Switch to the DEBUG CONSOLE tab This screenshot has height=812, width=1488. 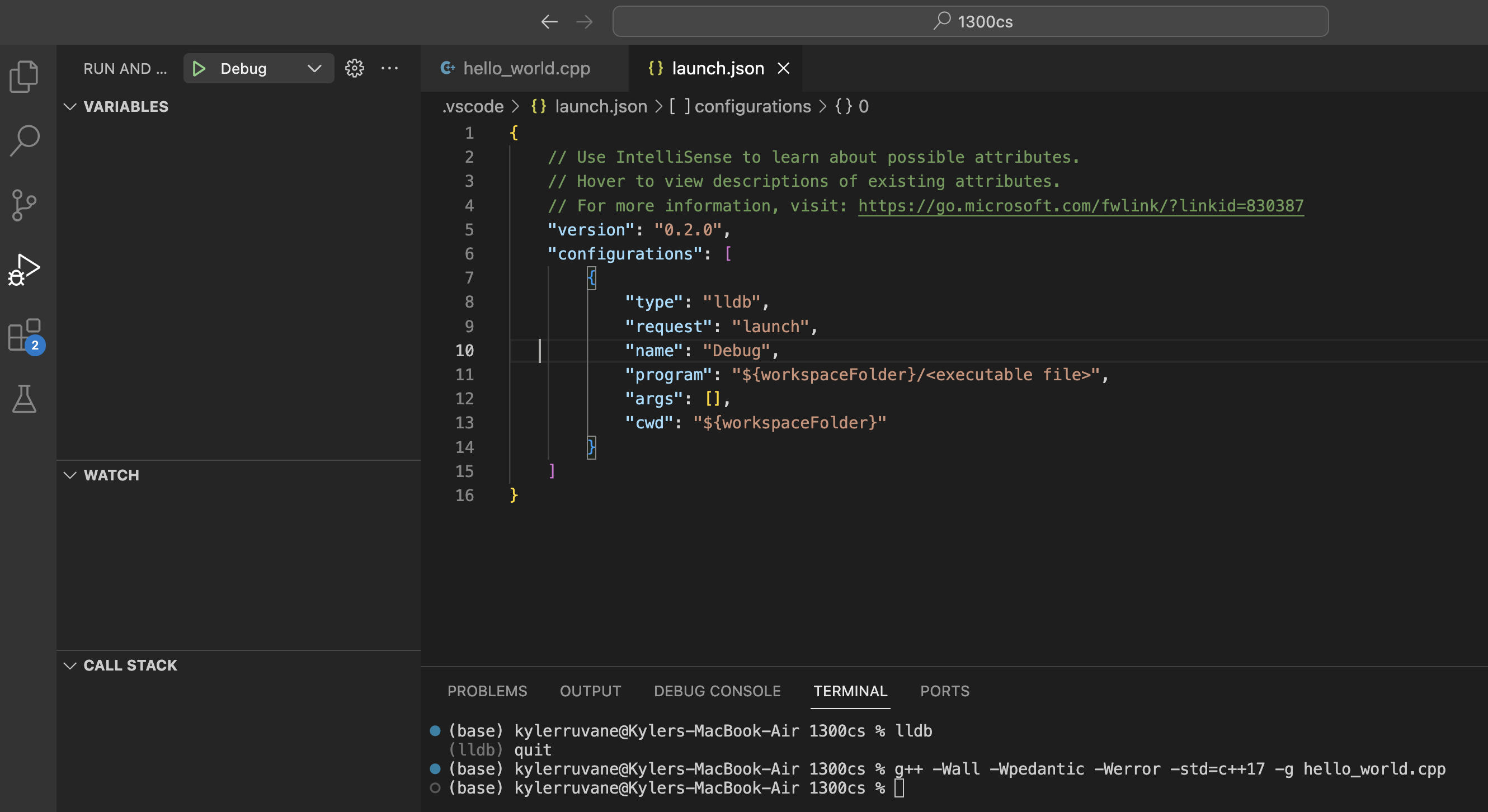click(717, 691)
